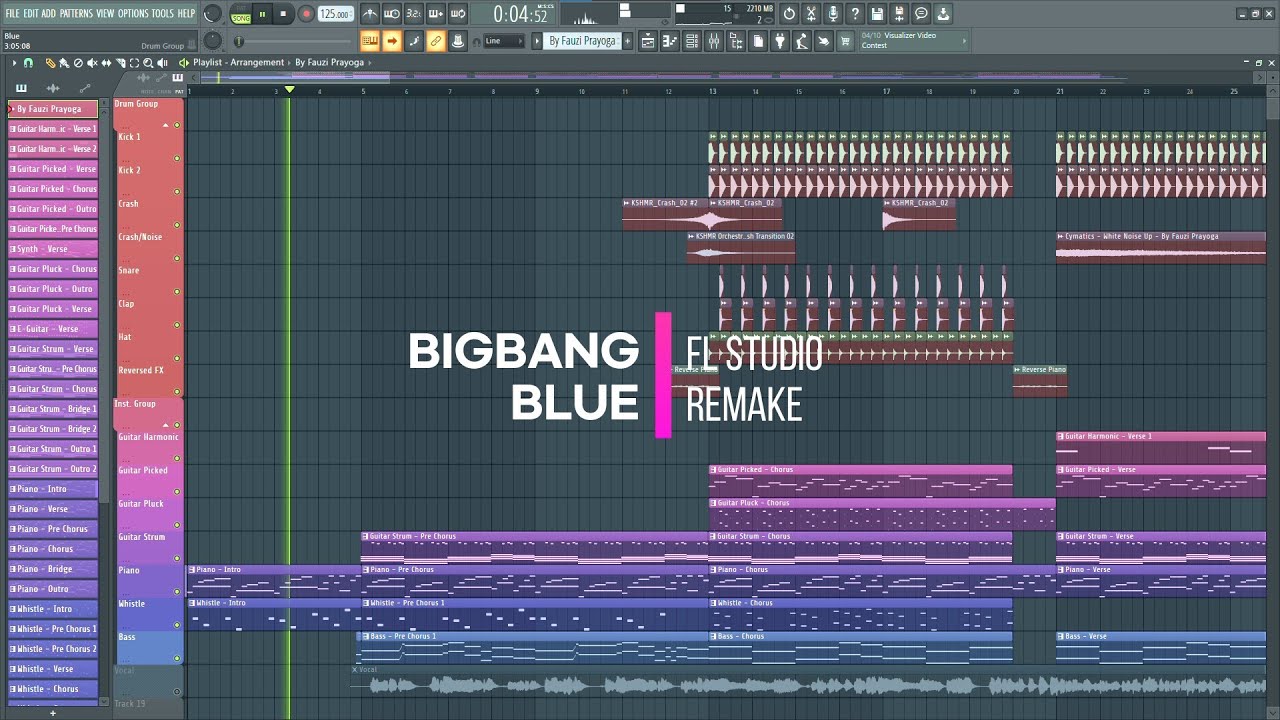
Task: Select the playlist Slice tool
Action: tap(120, 62)
